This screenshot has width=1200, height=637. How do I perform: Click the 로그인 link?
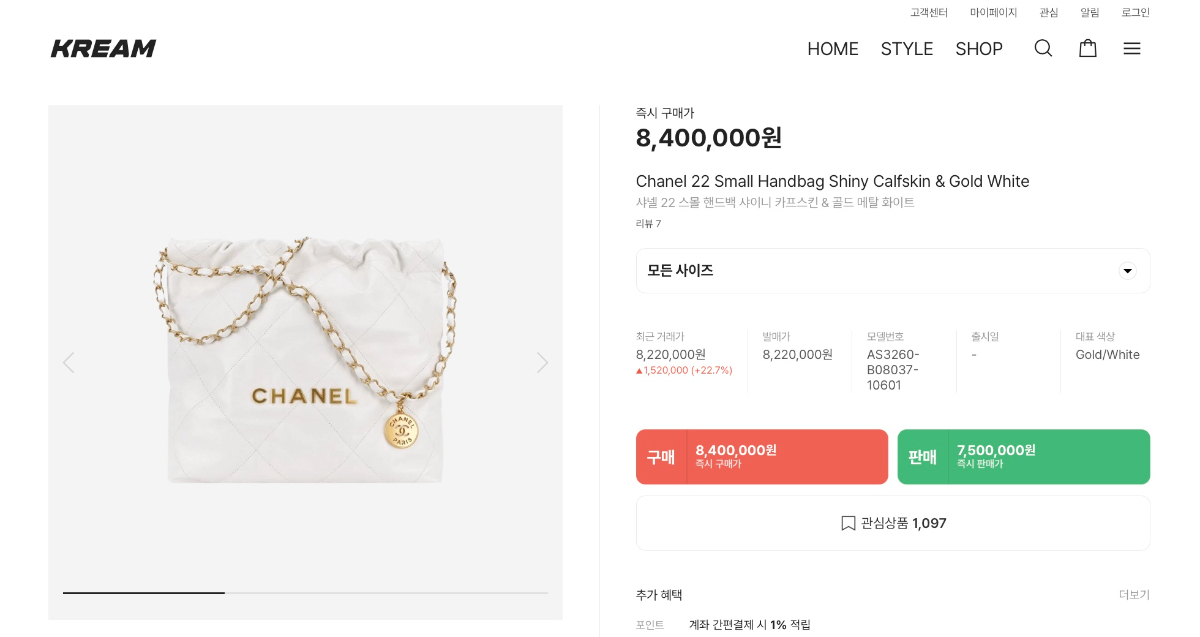coord(1135,13)
